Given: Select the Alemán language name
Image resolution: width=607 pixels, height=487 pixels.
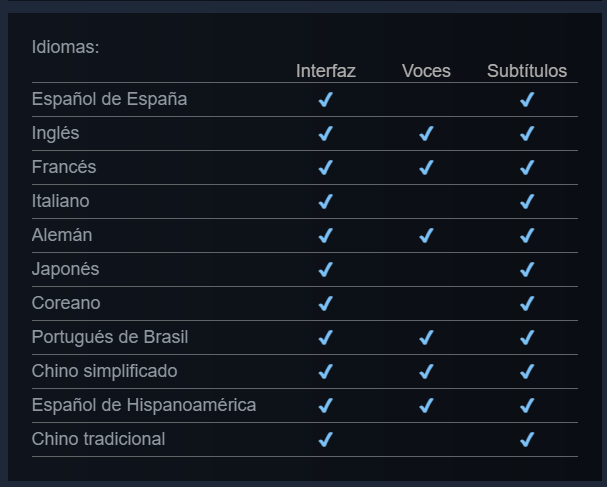Looking at the screenshot, I should point(62,235).
